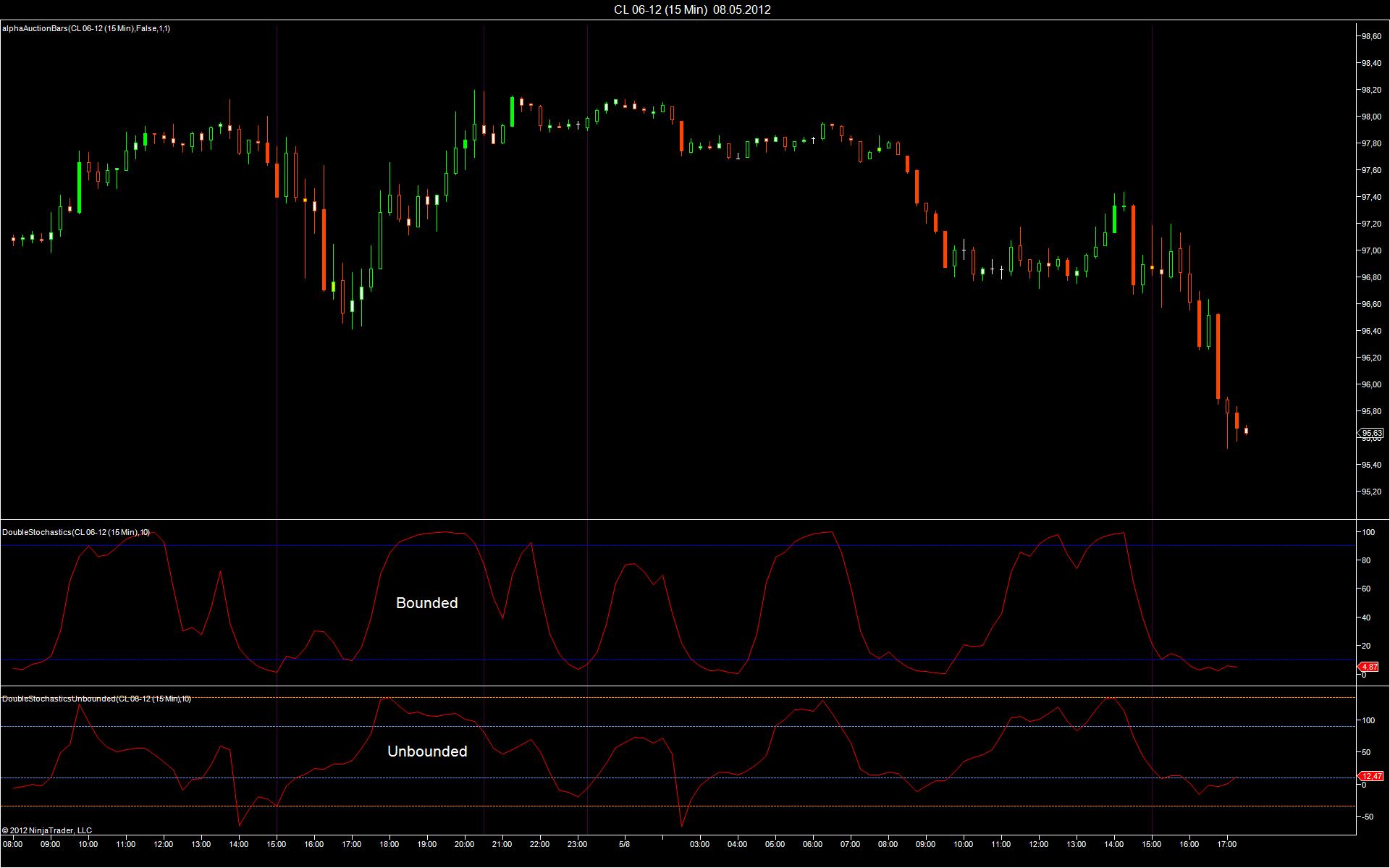Click the 80 level on stochastics axis

(1366, 560)
